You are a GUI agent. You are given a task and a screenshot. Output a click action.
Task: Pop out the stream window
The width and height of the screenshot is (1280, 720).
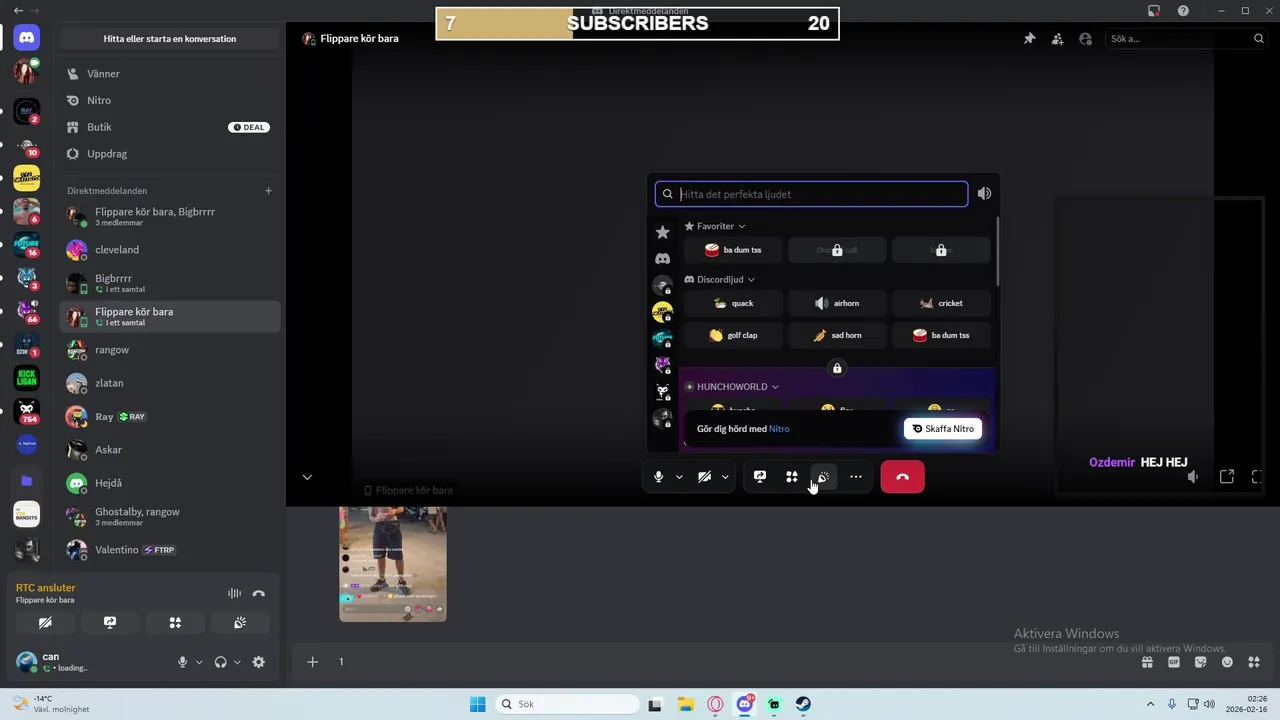(1227, 477)
